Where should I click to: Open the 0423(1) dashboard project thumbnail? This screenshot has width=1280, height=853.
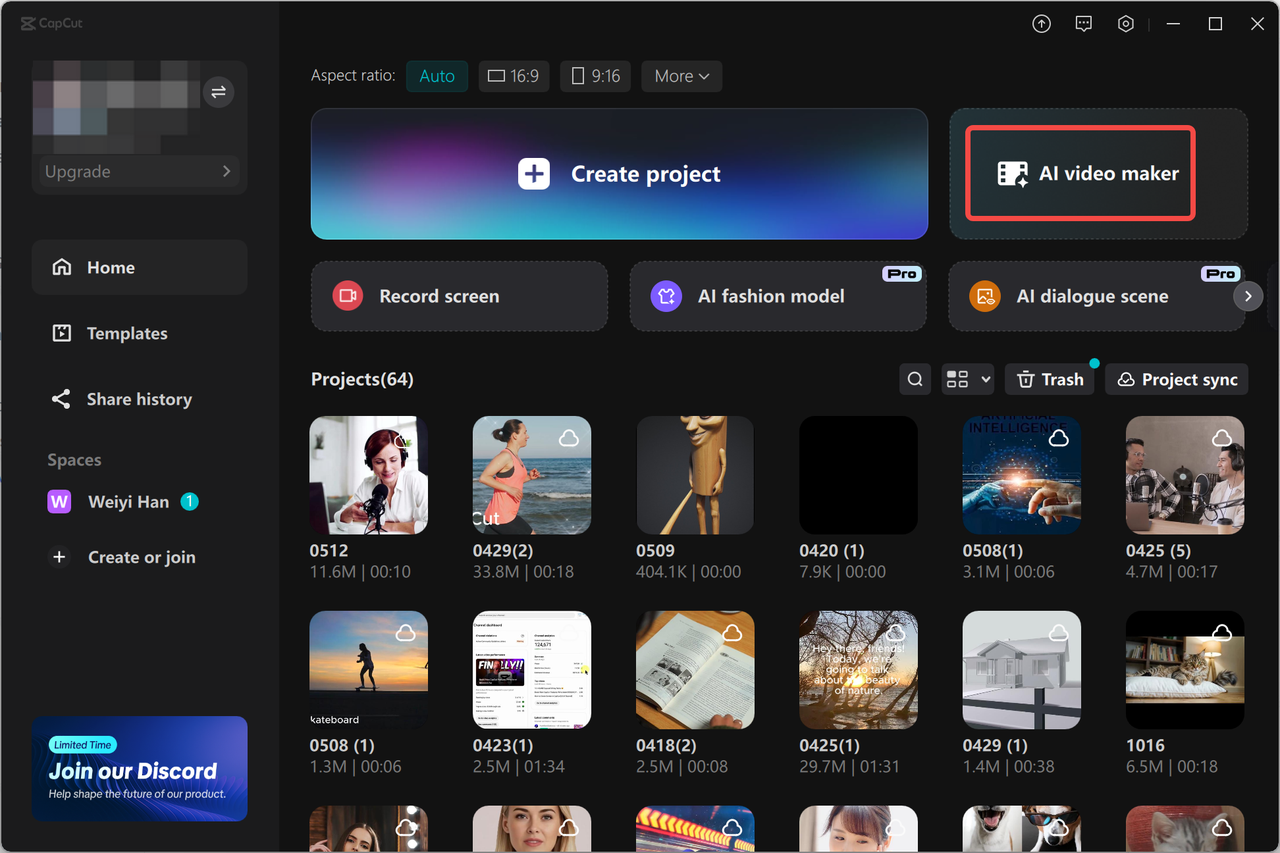coord(532,670)
